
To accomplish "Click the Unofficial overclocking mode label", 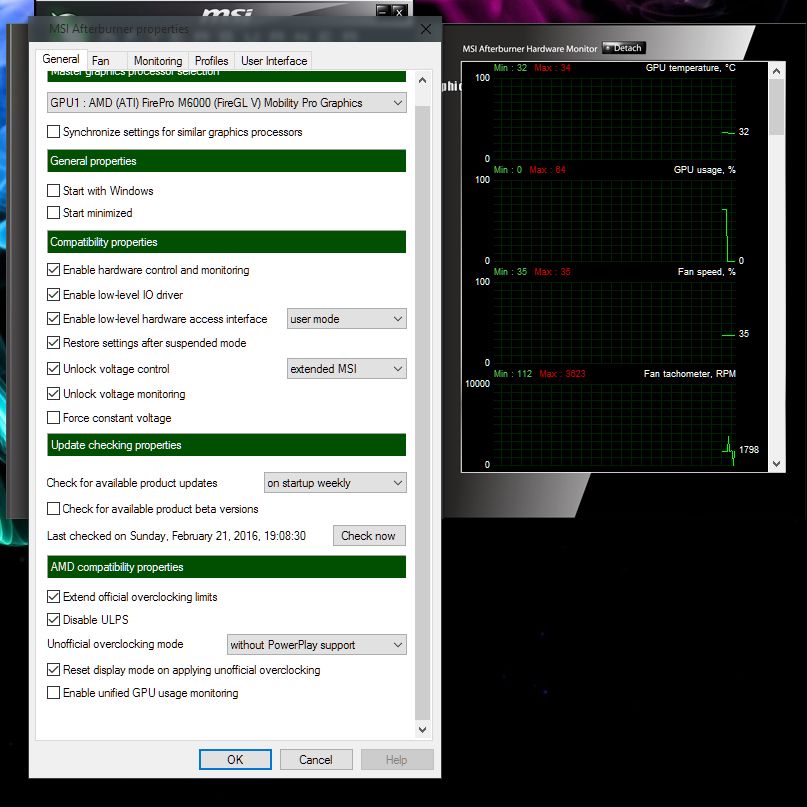I will coord(115,644).
